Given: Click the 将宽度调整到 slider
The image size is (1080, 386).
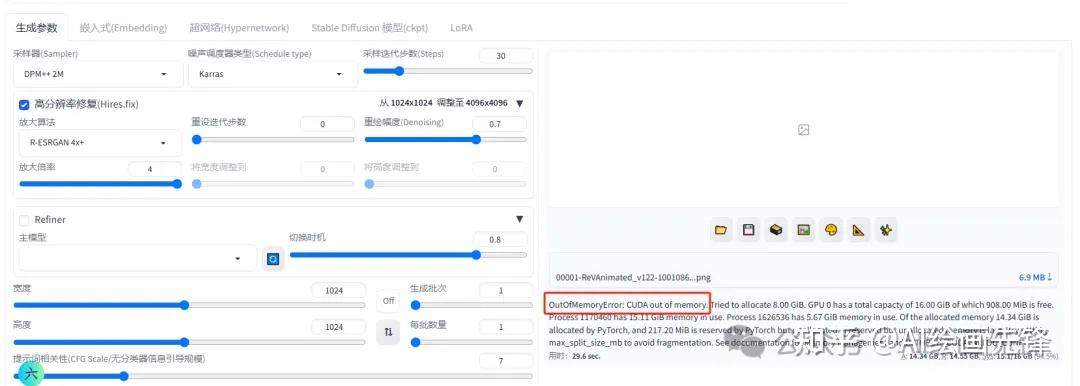Looking at the screenshot, I should pyautogui.click(x=273, y=184).
